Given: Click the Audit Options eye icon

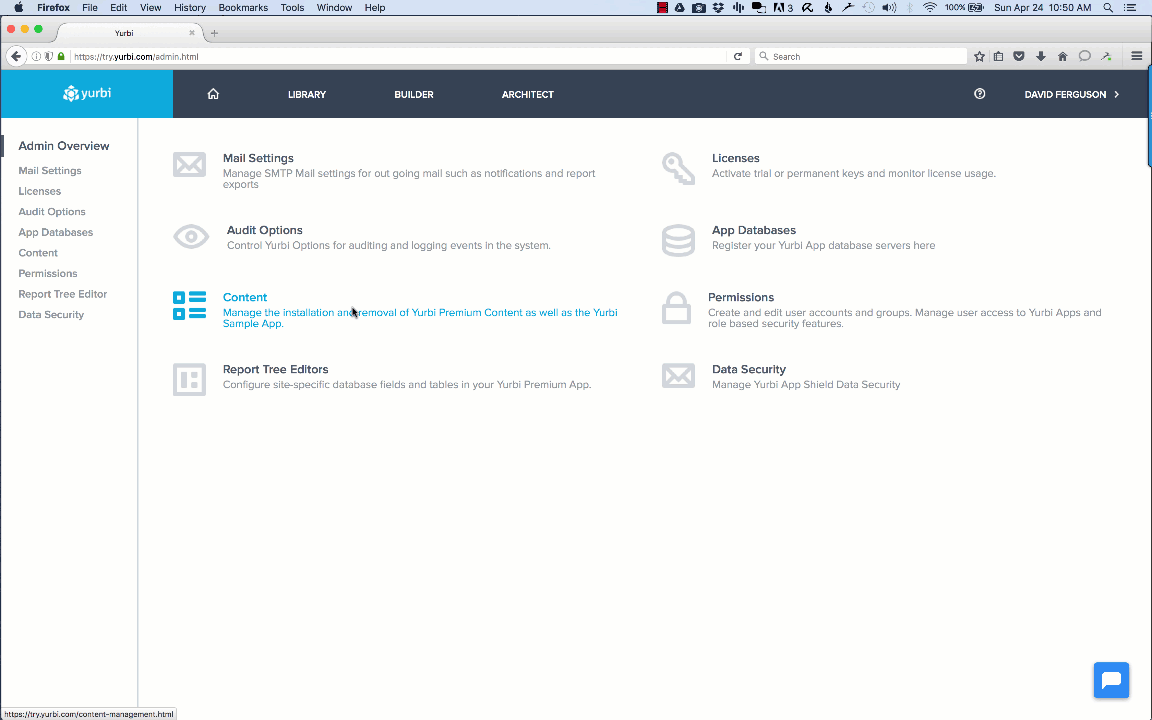Looking at the screenshot, I should (191, 237).
